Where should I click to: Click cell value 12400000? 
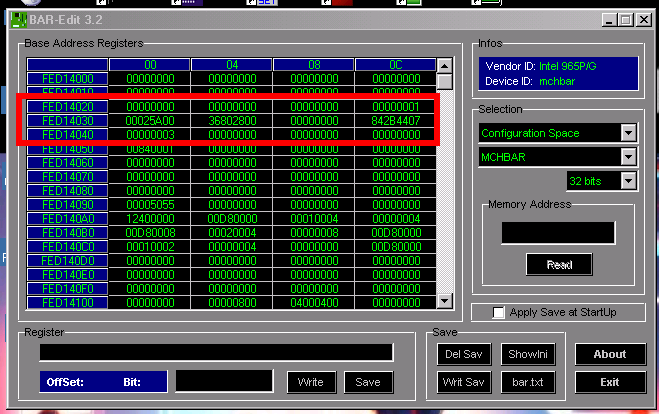click(x=150, y=219)
